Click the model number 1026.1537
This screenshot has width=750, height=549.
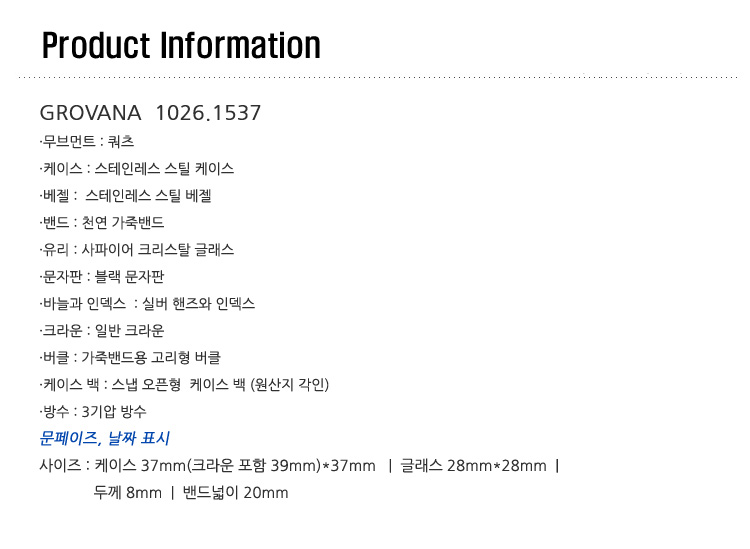pyautogui.click(x=209, y=113)
